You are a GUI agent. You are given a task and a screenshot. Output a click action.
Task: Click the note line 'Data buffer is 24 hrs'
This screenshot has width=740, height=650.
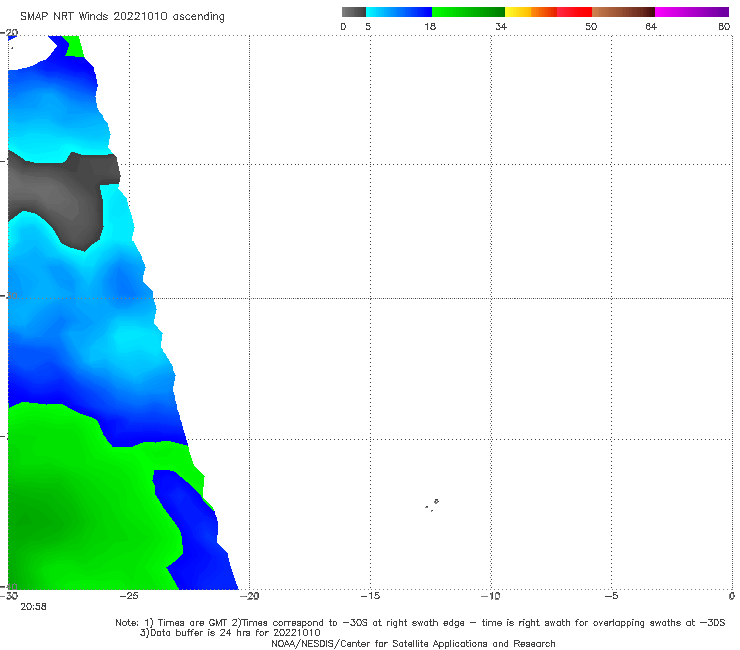point(230,633)
